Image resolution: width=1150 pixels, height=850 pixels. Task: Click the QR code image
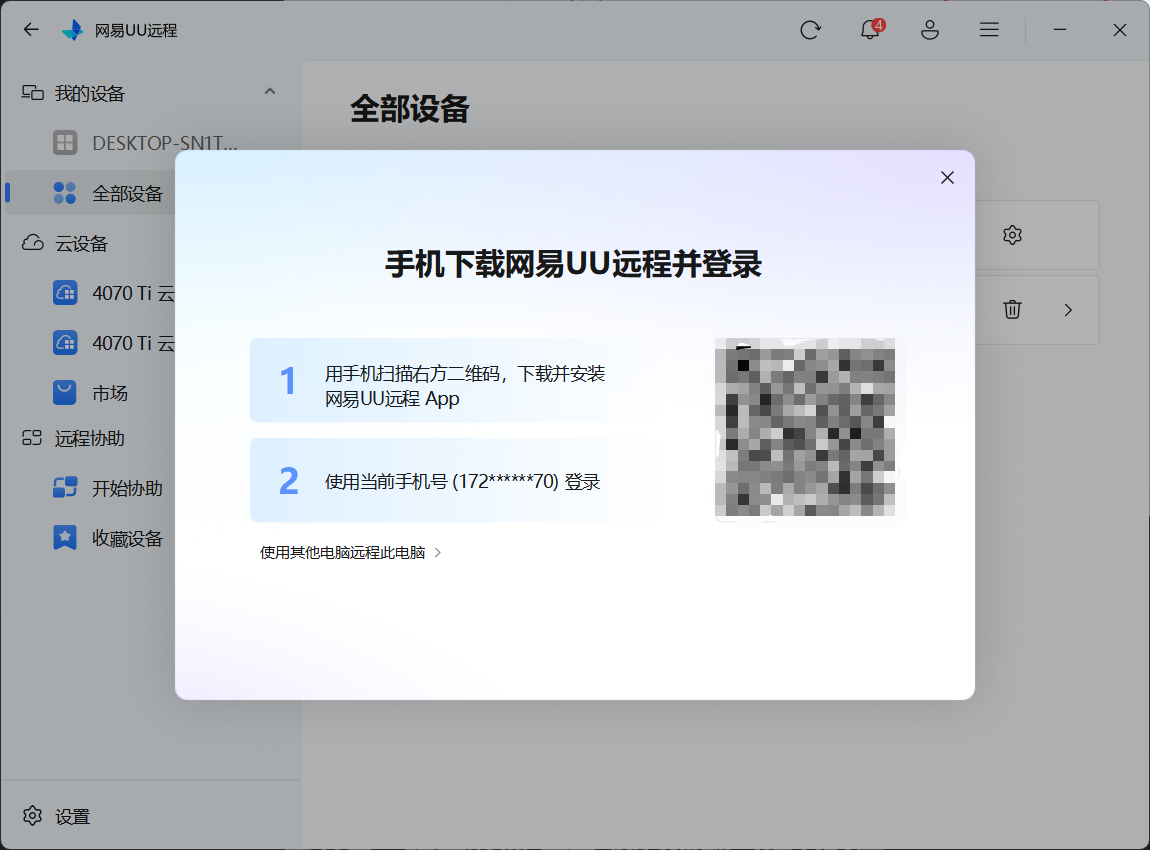pyautogui.click(x=805, y=428)
